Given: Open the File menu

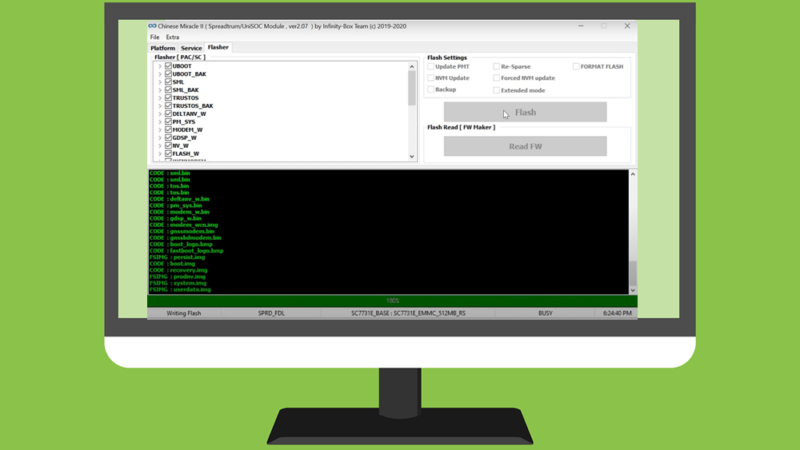Looking at the screenshot, I should [x=155, y=37].
